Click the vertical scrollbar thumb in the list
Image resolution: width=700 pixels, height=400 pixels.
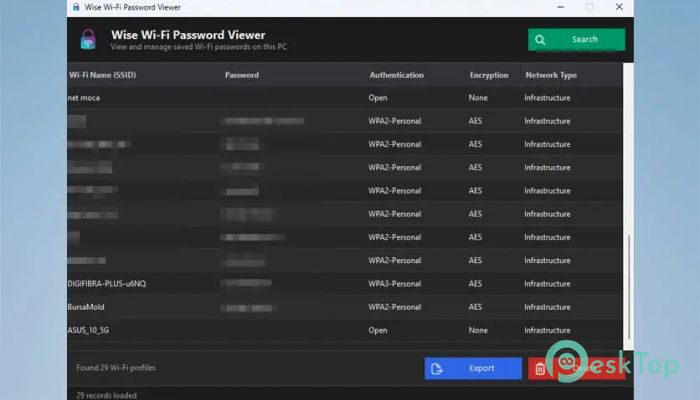(x=629, y=287)
